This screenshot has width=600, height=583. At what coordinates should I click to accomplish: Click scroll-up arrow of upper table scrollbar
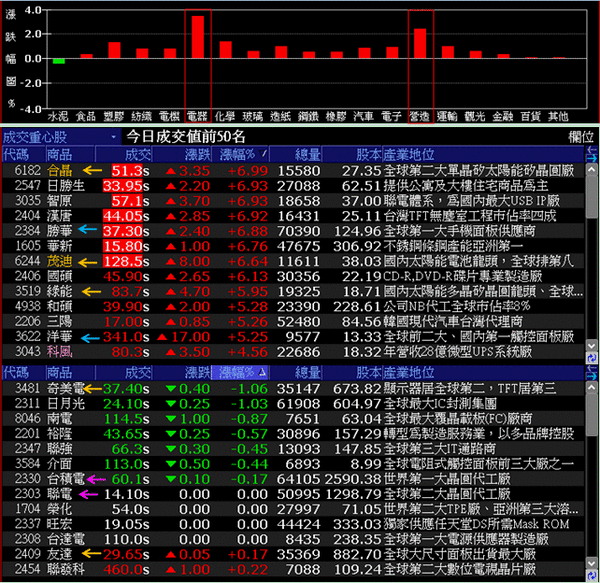pos(592,169)
